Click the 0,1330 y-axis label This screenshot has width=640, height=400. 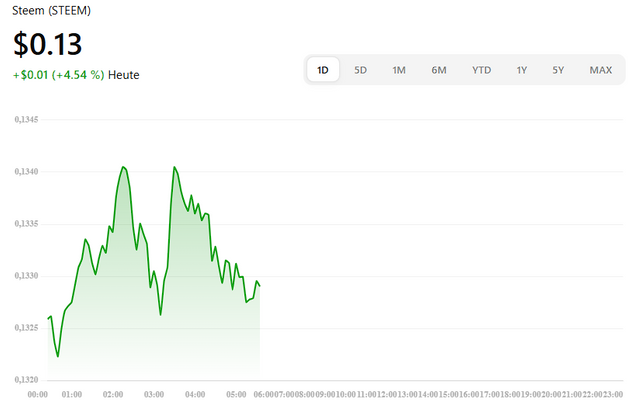point(26,276)
